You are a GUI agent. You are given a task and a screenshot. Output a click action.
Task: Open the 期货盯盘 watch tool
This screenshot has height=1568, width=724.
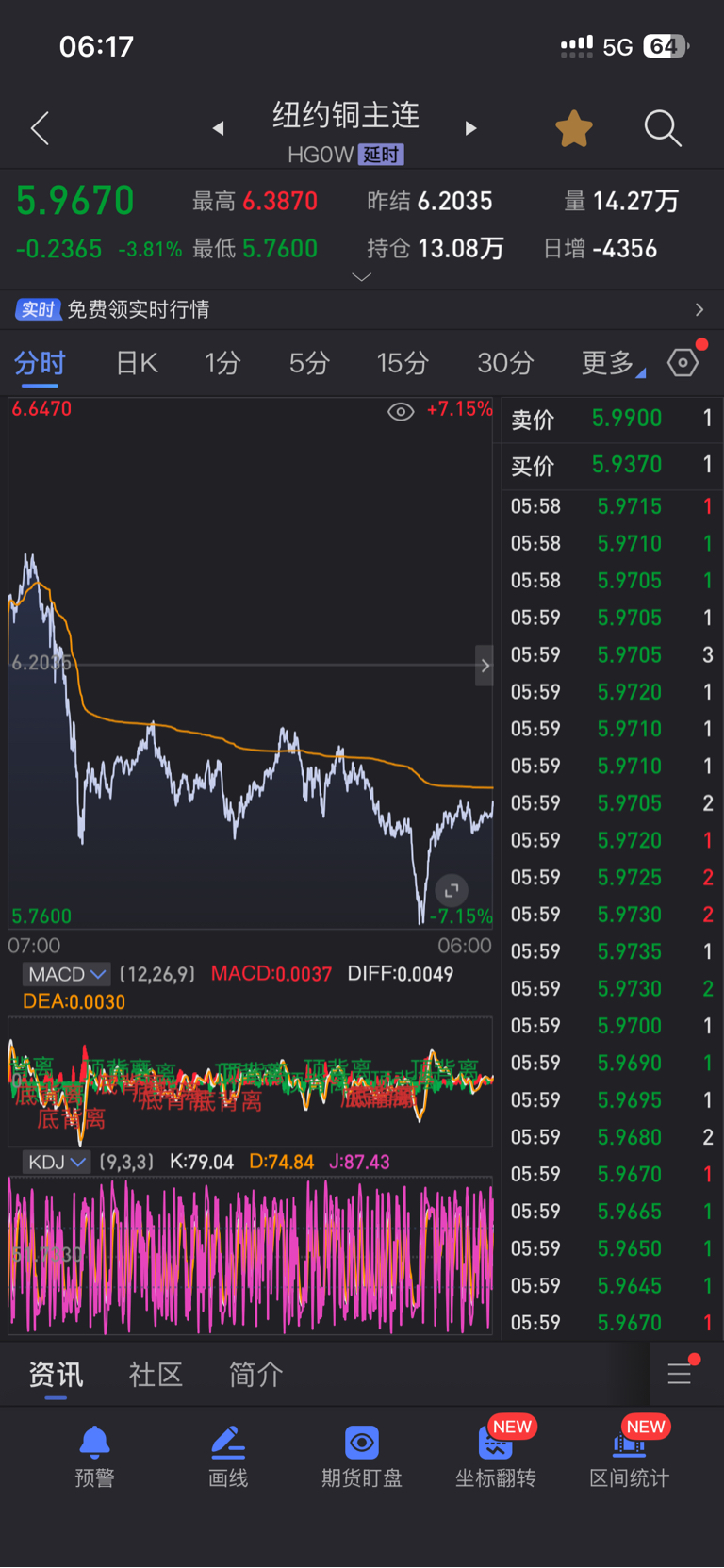click(362, 1457)
